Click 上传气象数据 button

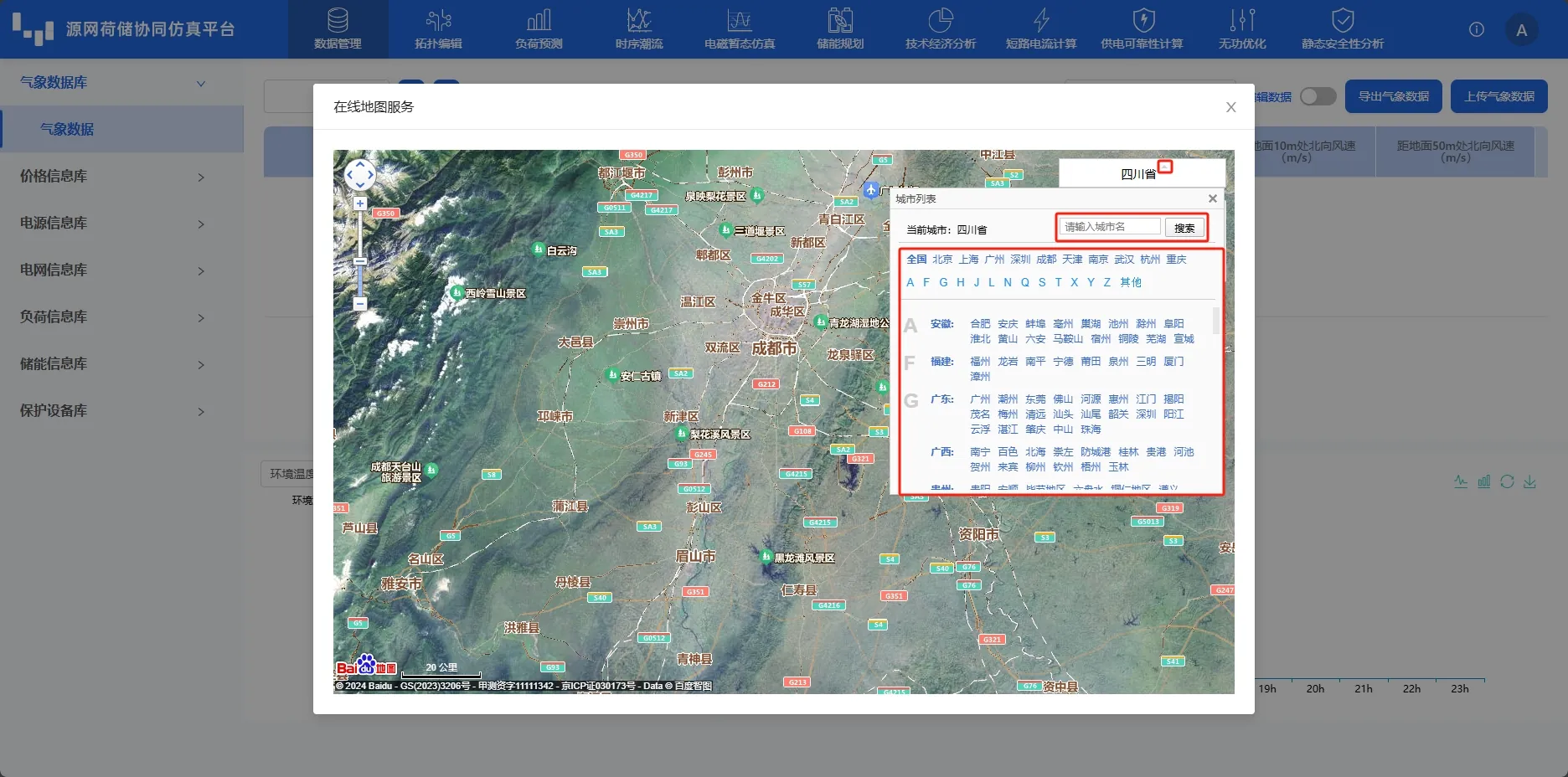(x=1499, y=96)
